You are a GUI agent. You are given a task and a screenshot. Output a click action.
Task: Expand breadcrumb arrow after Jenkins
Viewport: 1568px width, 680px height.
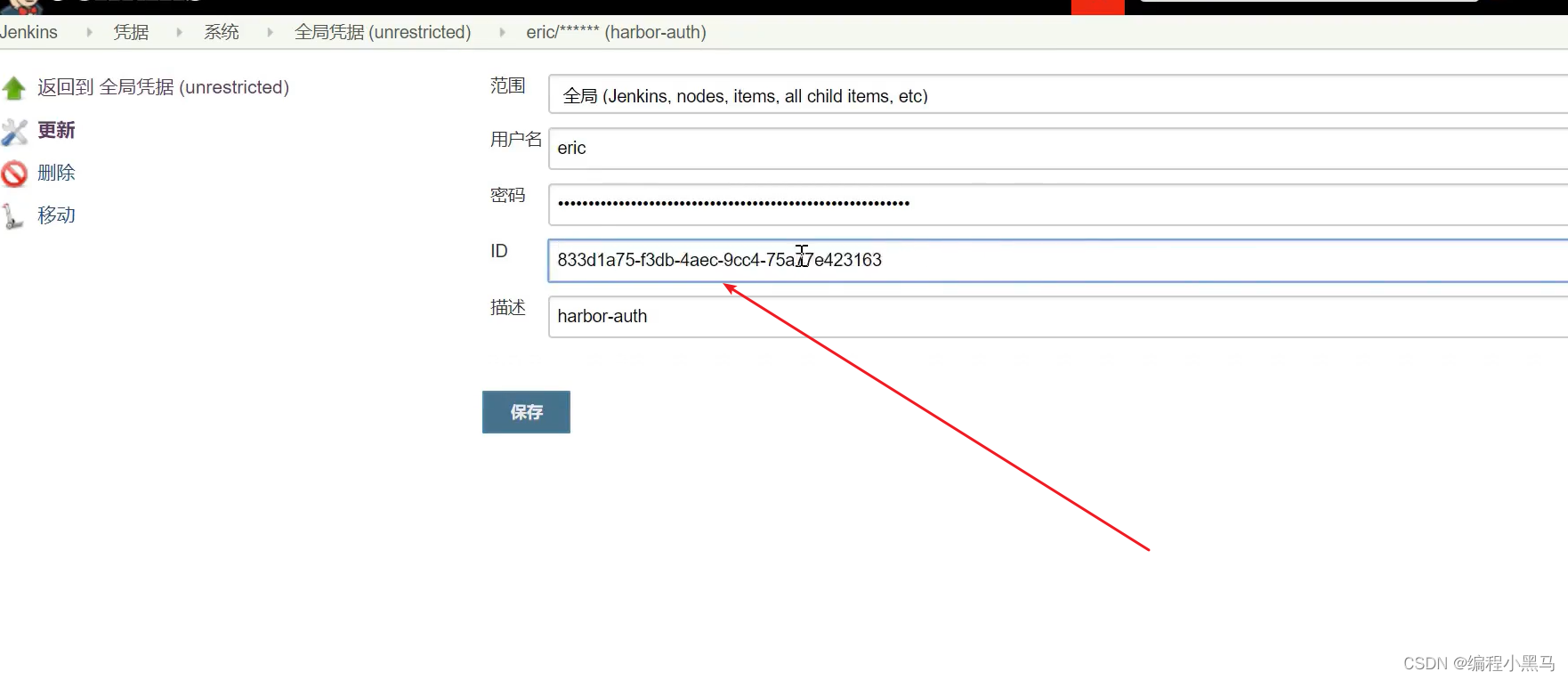pos(89,32)
